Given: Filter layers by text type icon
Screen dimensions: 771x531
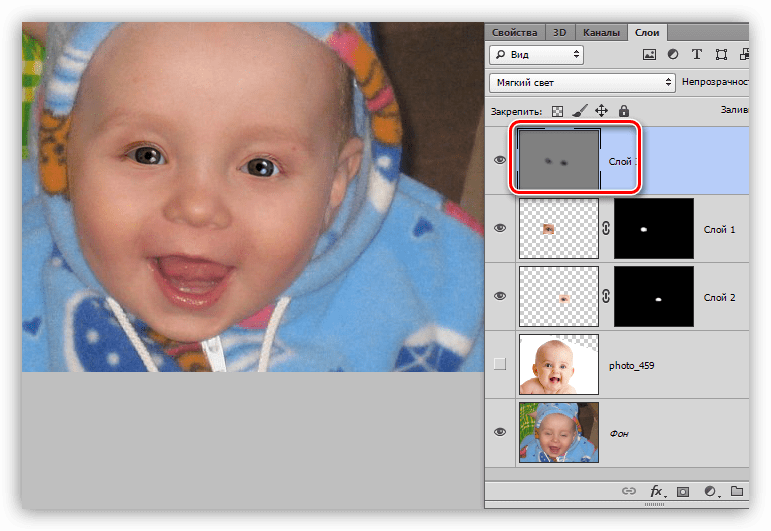Looking at the screenshot, I should [x=696, y=55].
